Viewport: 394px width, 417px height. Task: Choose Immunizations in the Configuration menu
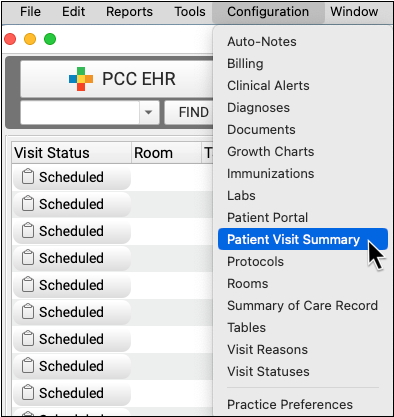coord(271,174)
